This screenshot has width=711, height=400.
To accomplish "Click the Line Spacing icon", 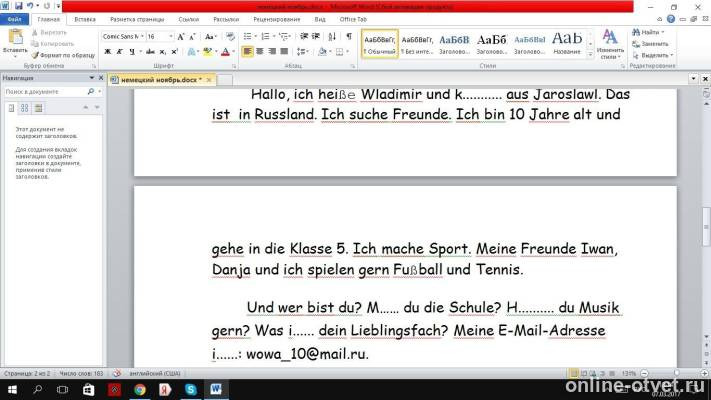I will [x=301, y=52].
